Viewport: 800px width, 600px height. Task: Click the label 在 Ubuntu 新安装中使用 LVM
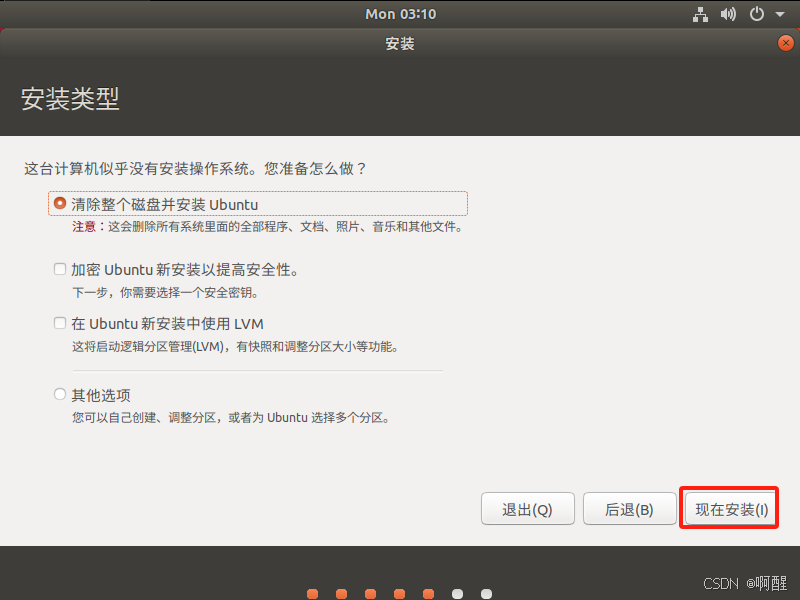(167, 324)
